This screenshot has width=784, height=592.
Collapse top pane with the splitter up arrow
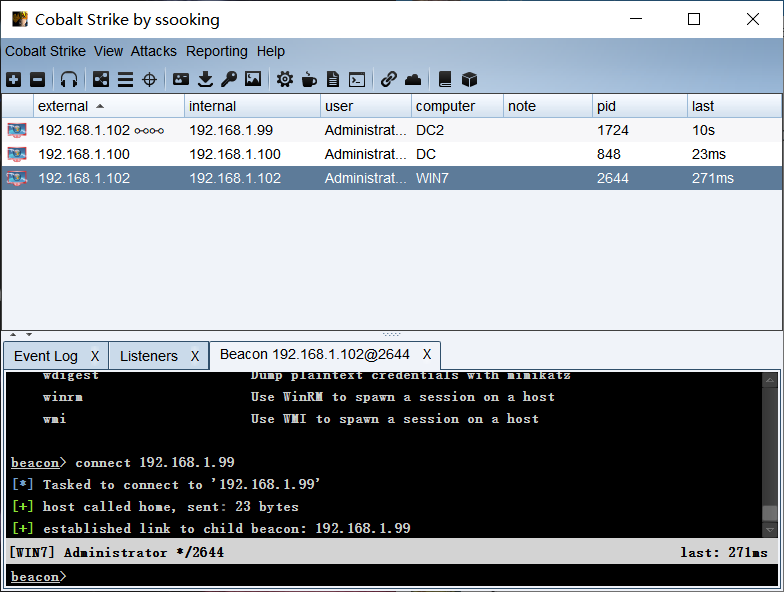pos(14,334)
